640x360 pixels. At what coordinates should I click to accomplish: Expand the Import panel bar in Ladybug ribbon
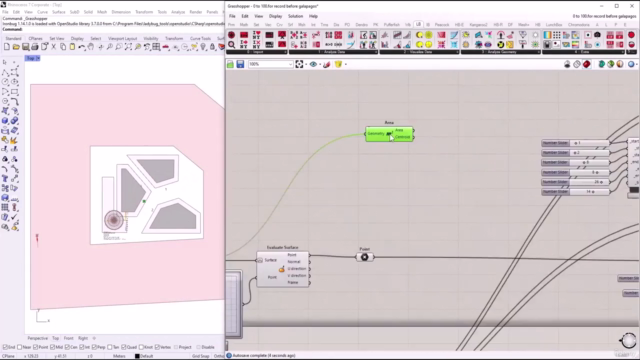point(257,52)
